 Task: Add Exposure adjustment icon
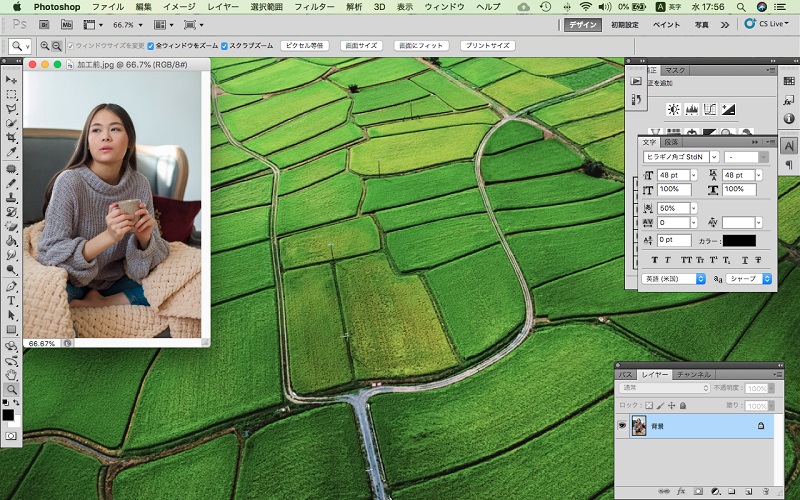(x=728, y=109)
